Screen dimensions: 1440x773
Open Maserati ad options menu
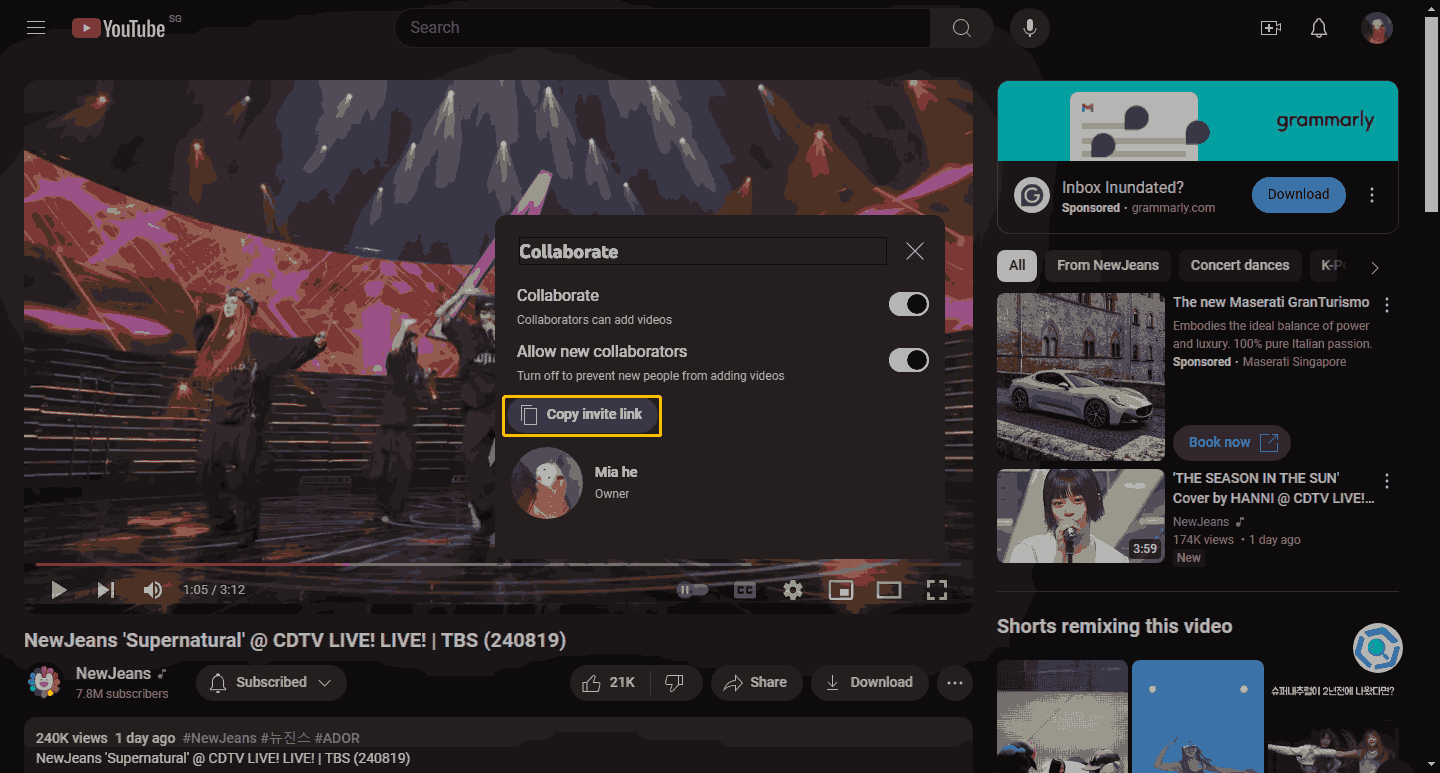1387,305
